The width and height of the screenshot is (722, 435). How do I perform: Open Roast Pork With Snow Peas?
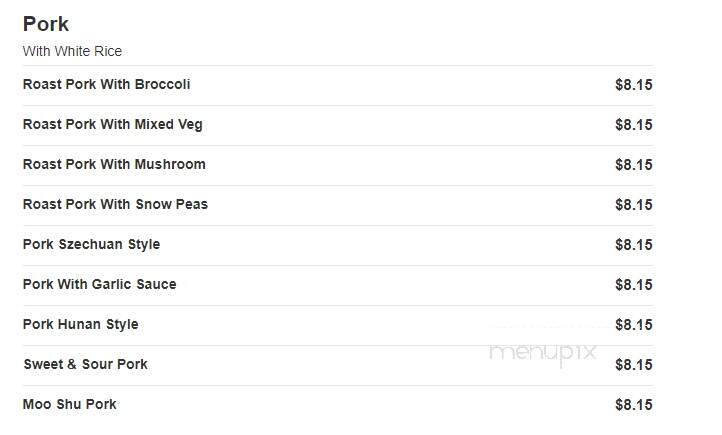pyautogui.click(x=115, y=204)
